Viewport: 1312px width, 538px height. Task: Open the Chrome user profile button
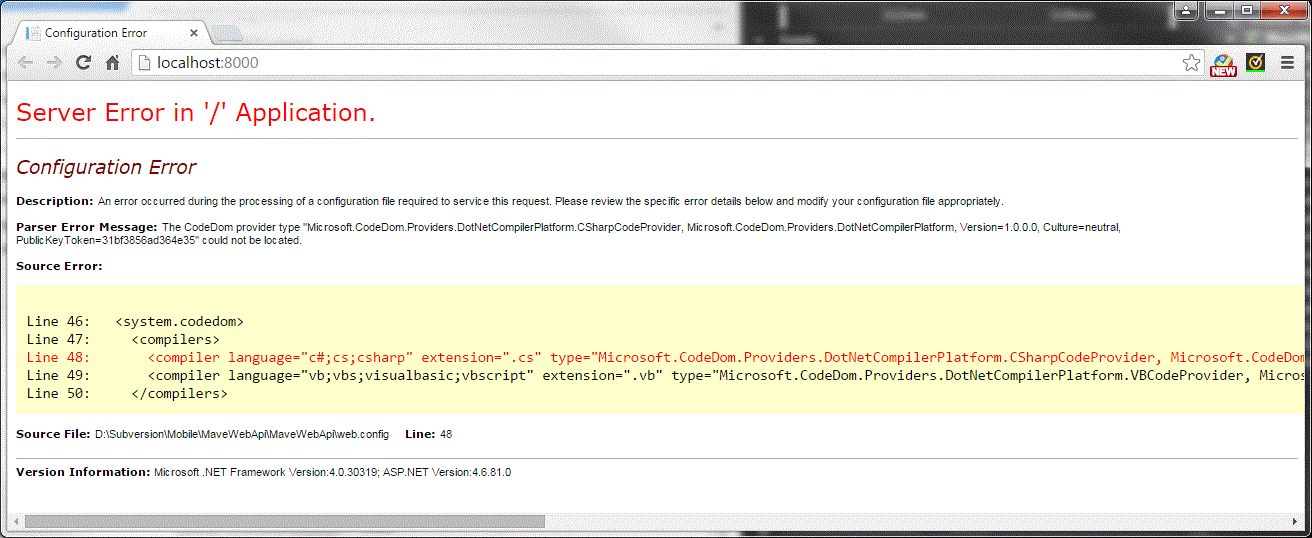pyautogui.click(x=1186, y=10)
